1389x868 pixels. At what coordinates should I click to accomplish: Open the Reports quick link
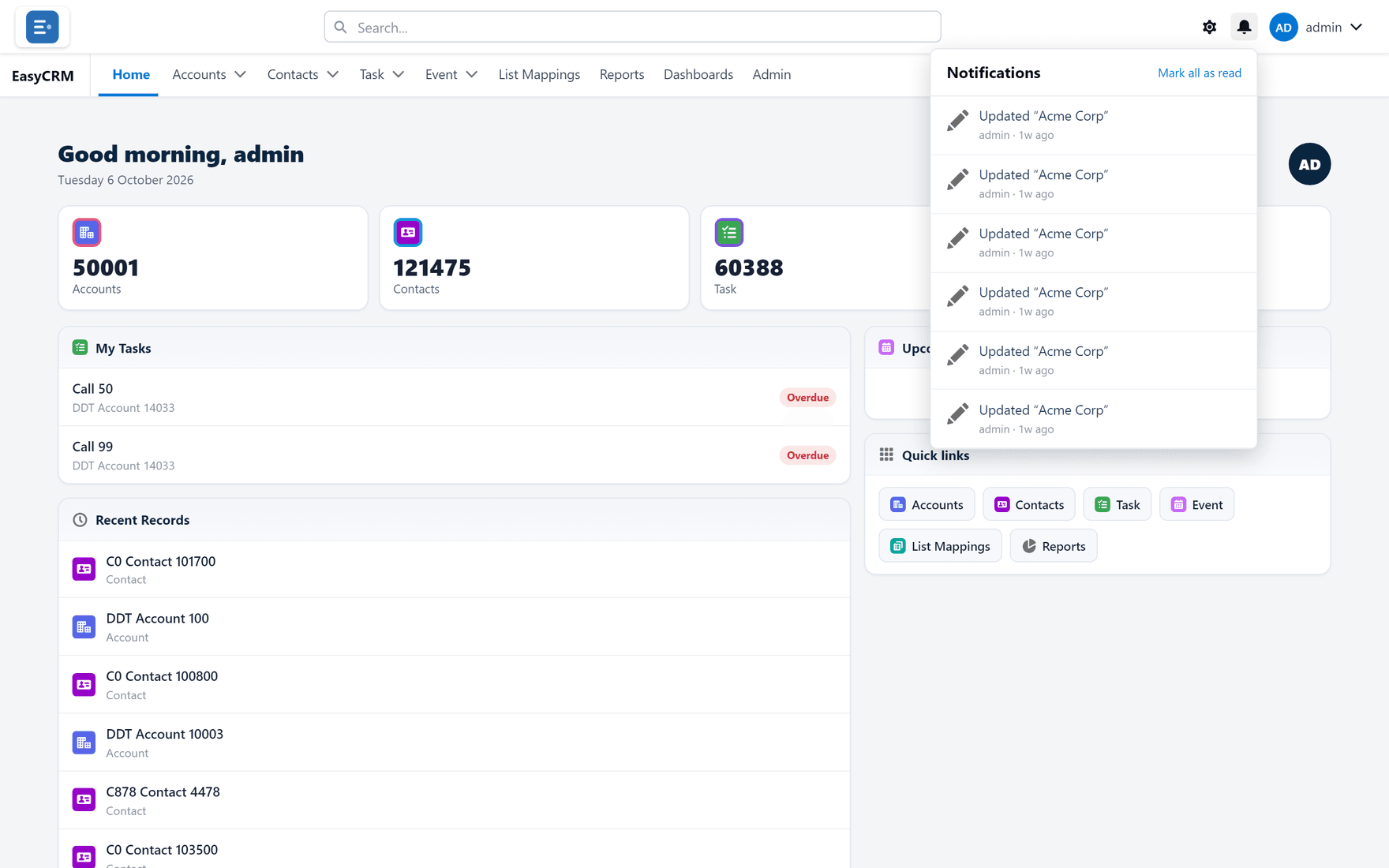pos(1054,546)
